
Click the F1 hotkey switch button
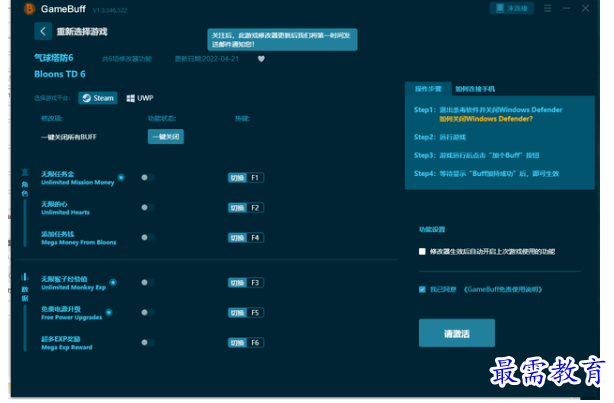pos(246,178)
